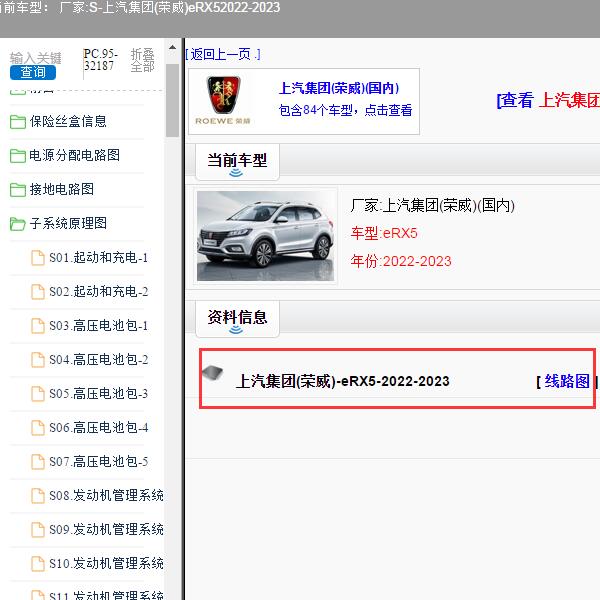Click document icon for S08.发动机管理系统

click(x=38, y=496)
